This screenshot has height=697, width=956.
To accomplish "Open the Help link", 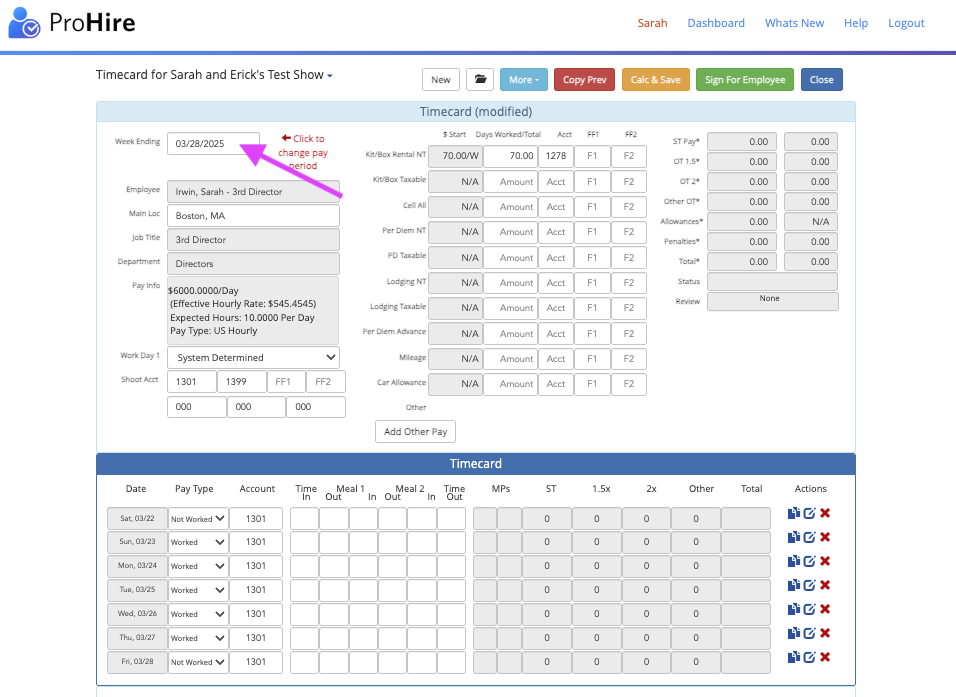I will [x=856, y=23].
